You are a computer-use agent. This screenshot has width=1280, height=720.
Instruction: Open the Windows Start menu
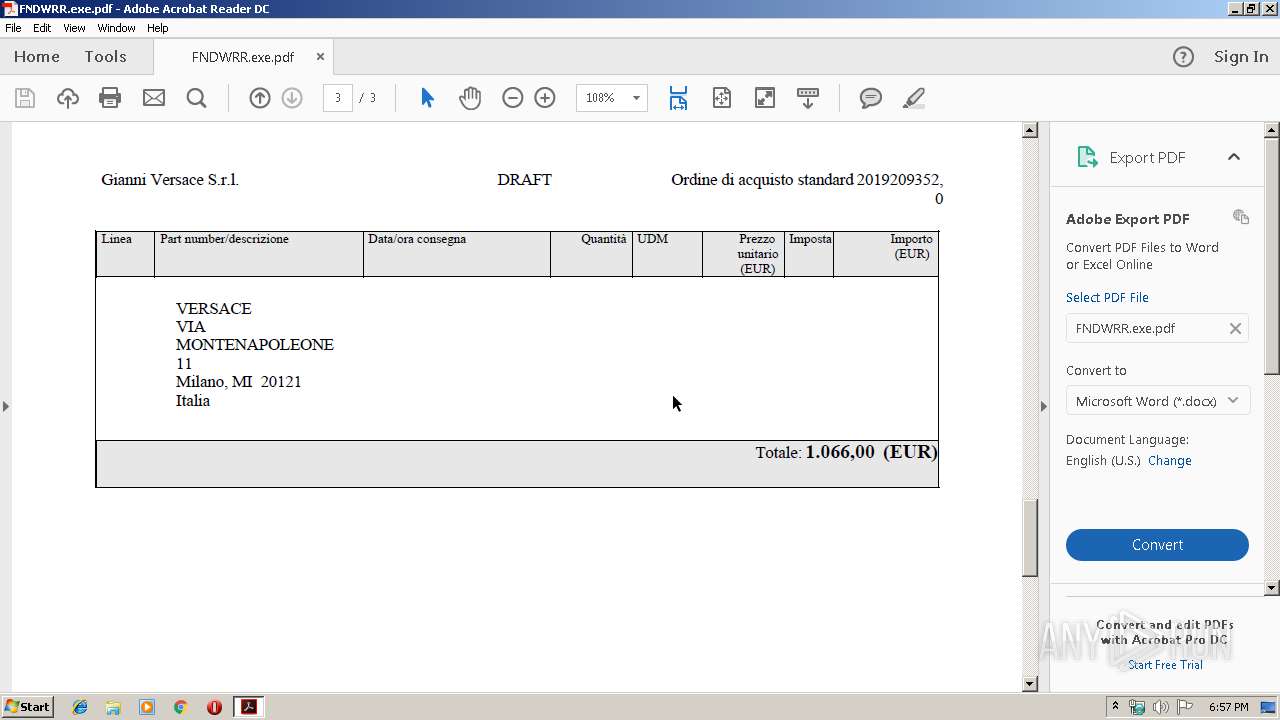pos(27,707)
